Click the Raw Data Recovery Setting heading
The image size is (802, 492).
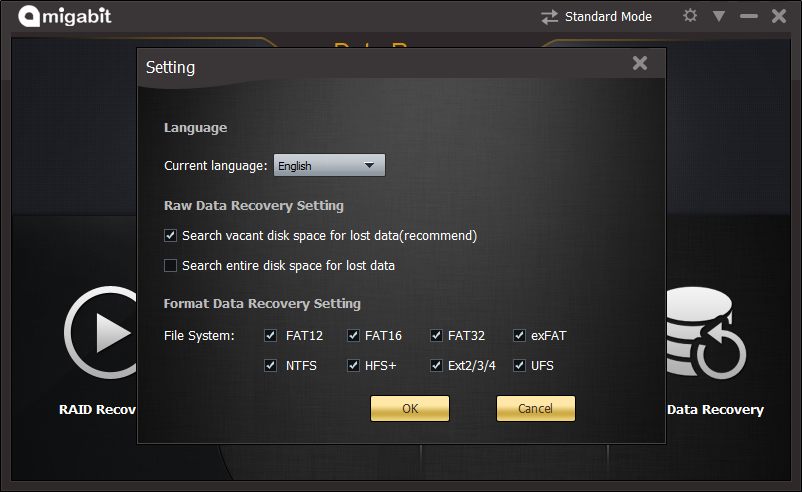(x=254, y=206)
